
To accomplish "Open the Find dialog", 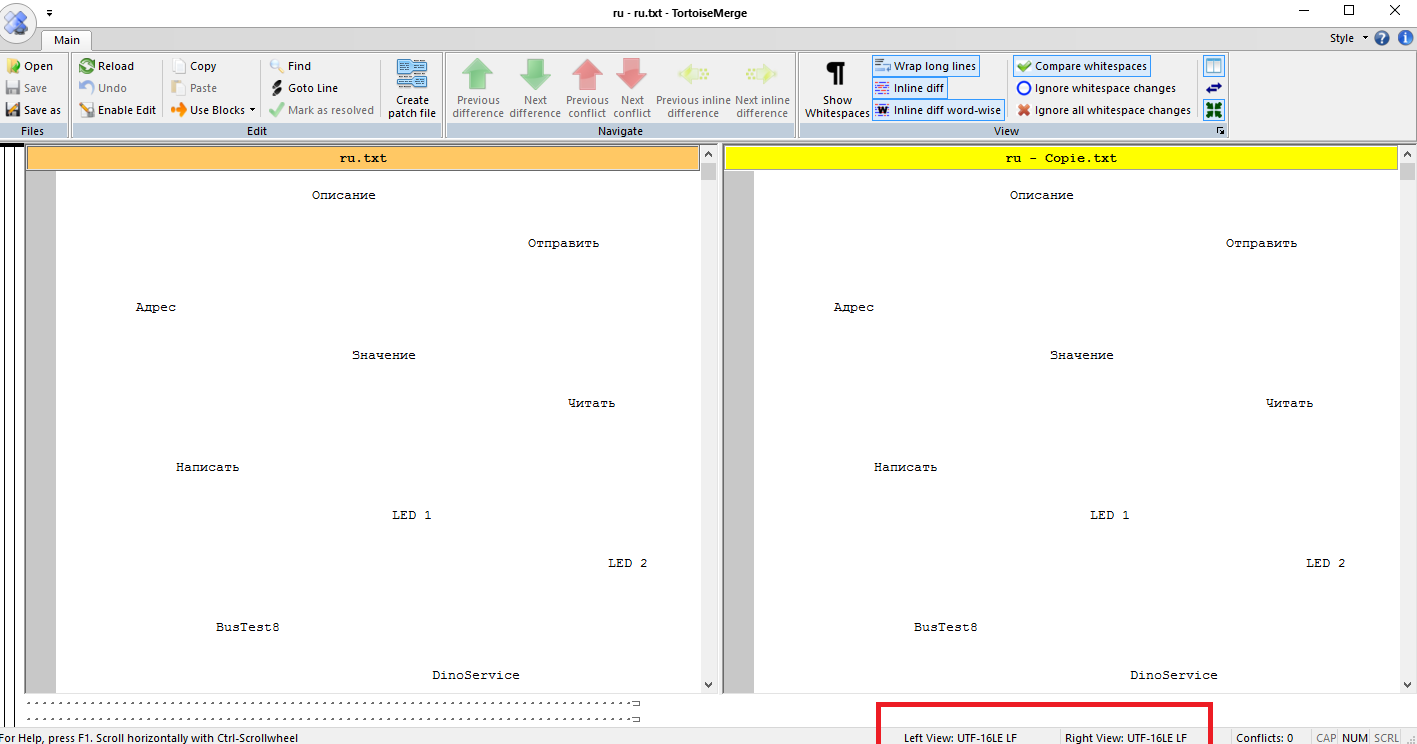I will [x=290, y=66].
